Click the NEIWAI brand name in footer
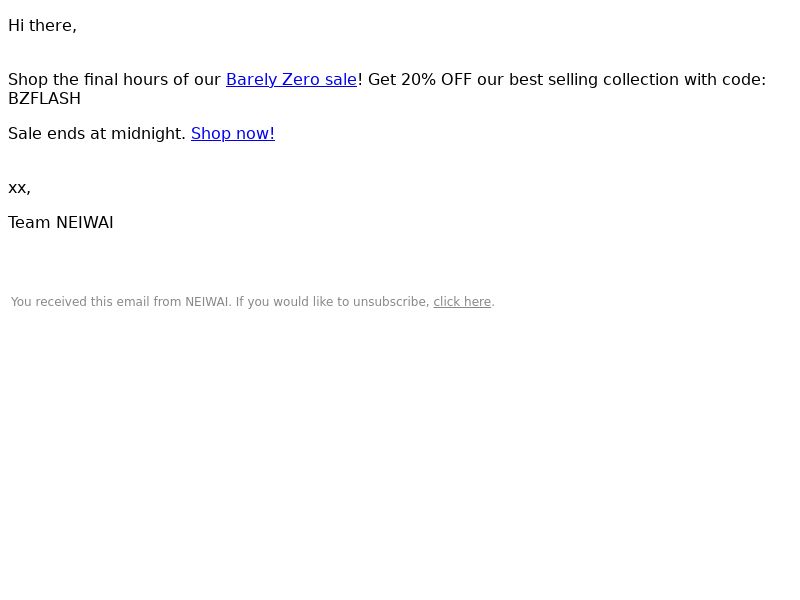This screenshot has height=600, width=800. click(x=208, y=302)
